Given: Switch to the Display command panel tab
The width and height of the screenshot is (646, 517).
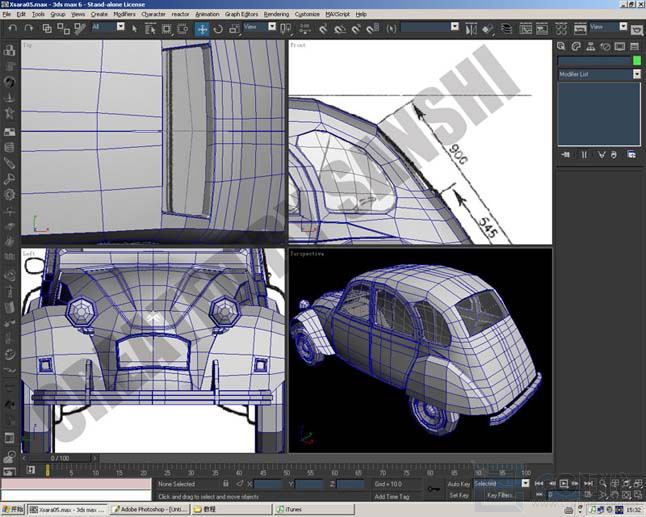Looking at the screenshot, I should [620, 46].
